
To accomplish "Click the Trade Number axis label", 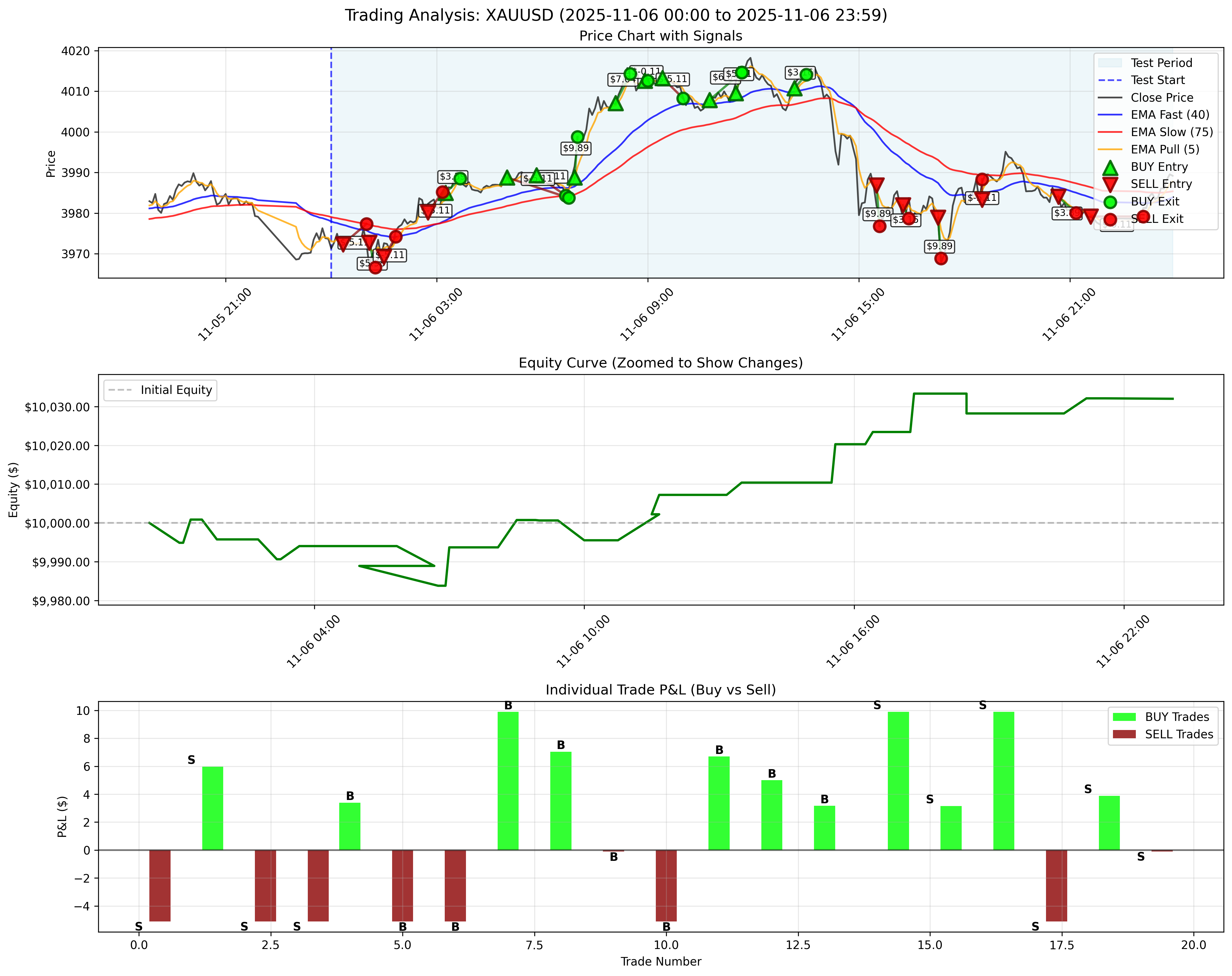I will [661, 962].
